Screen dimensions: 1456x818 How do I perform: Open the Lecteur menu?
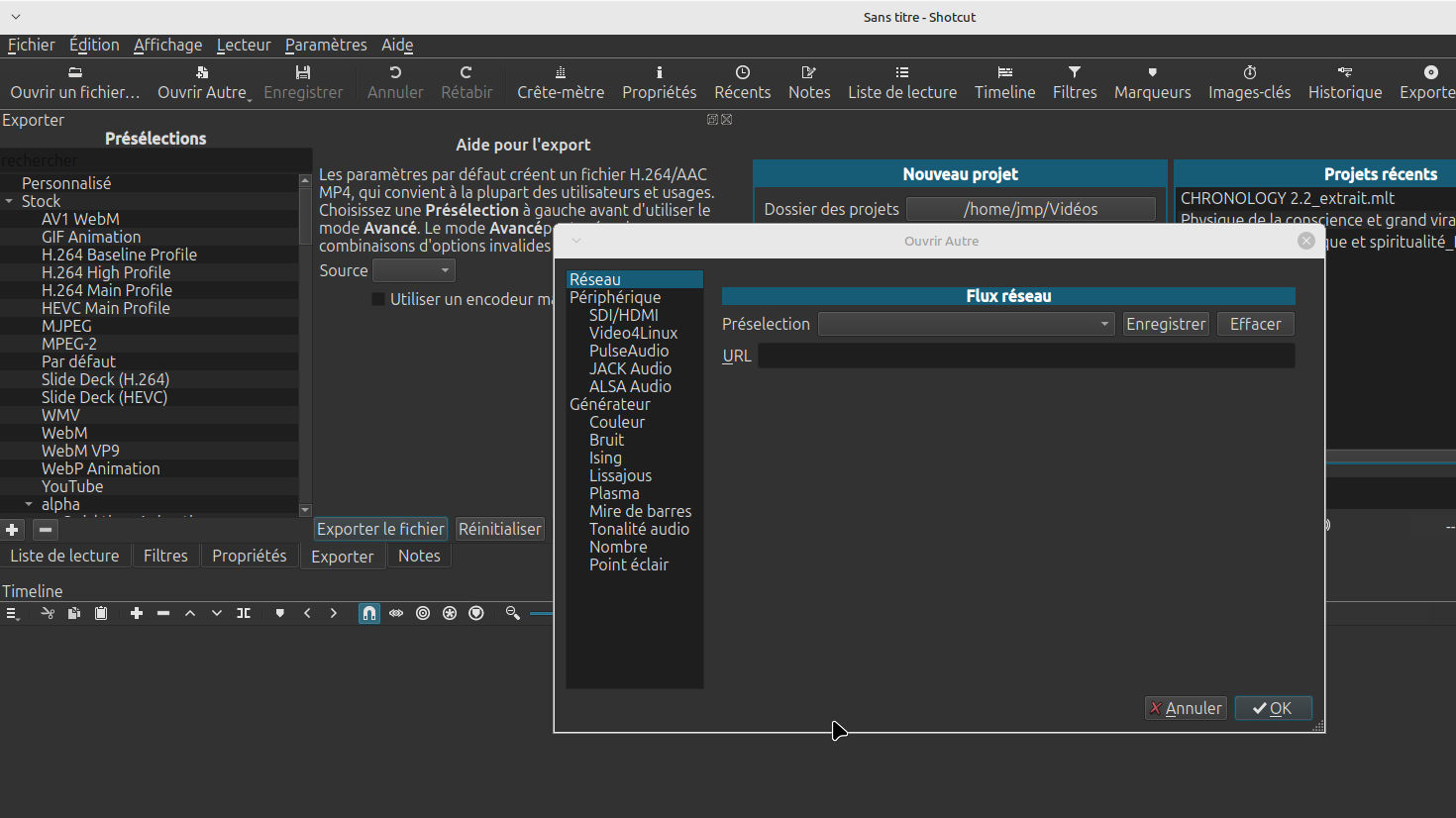(244, 45)
